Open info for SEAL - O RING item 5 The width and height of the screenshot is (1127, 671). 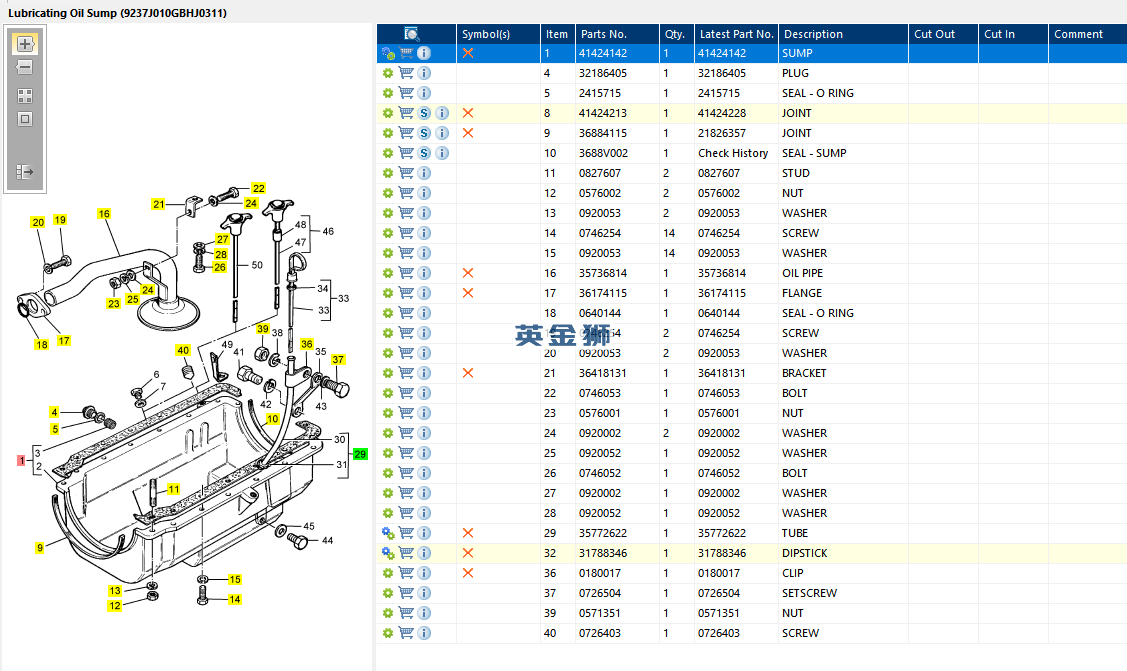[x=424, y=93]
